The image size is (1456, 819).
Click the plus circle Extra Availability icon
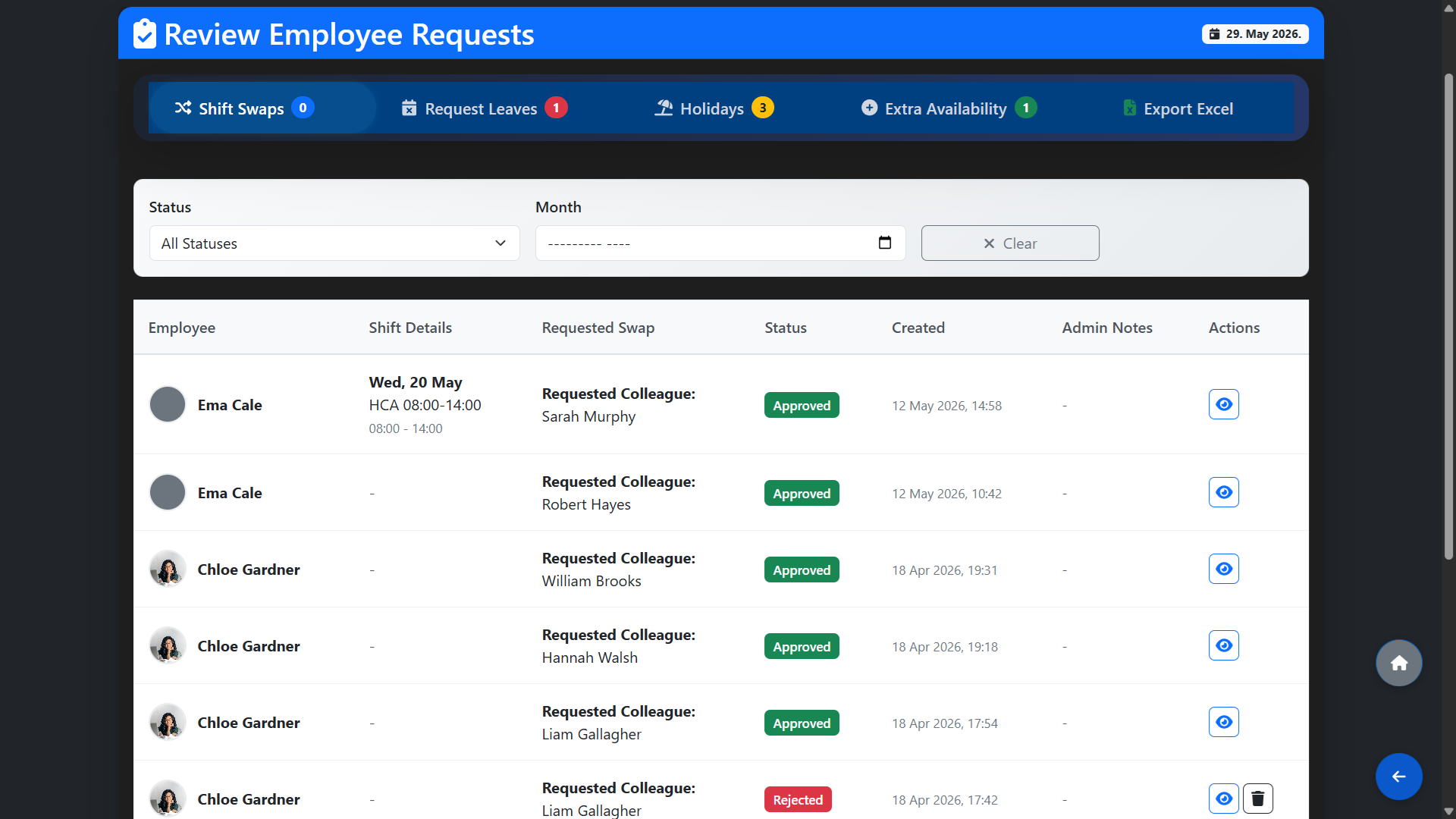[869, 108]
